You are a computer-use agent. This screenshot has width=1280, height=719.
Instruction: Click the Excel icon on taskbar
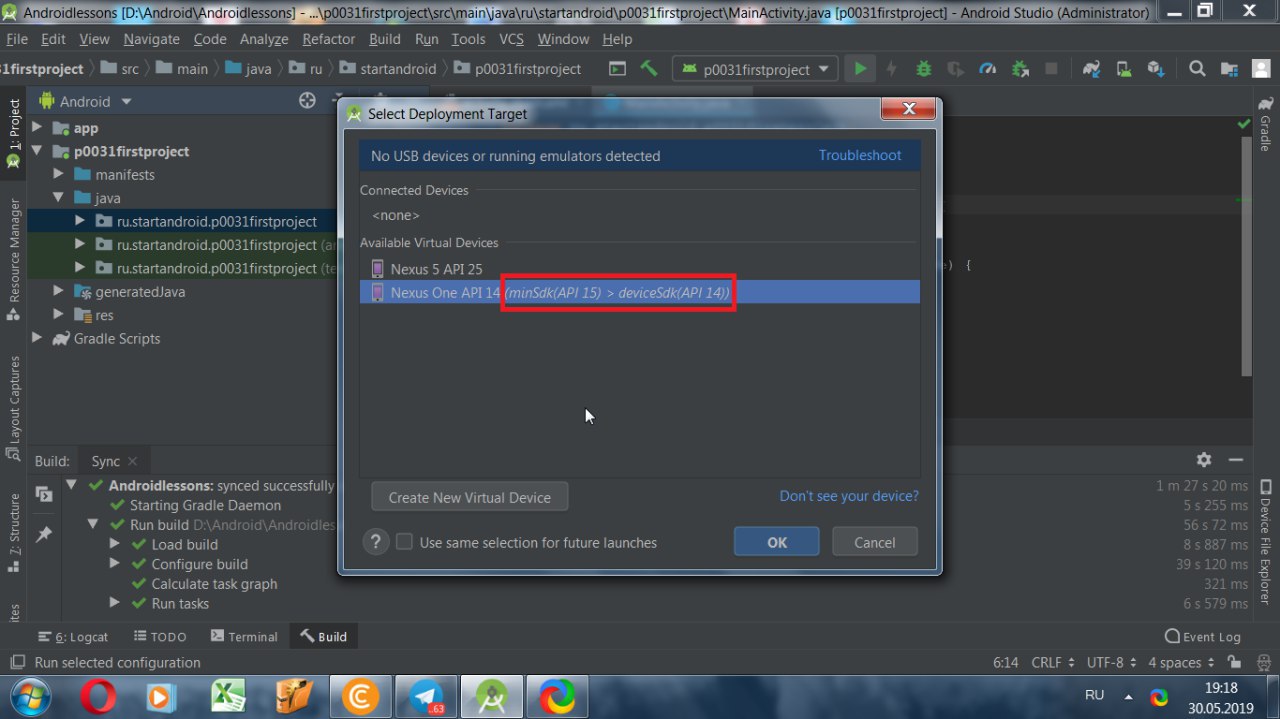coord(230,696)
